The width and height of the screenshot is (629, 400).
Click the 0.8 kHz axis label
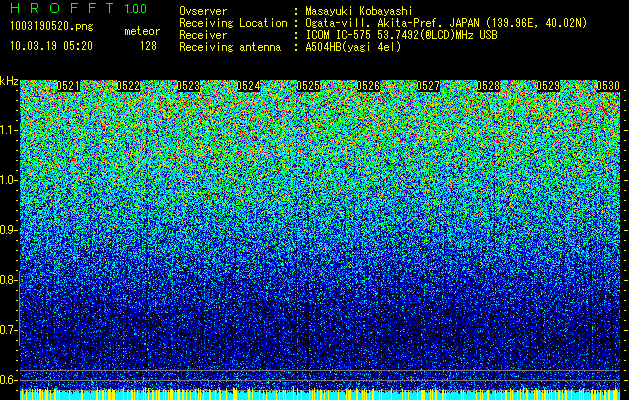coord(7,280)
